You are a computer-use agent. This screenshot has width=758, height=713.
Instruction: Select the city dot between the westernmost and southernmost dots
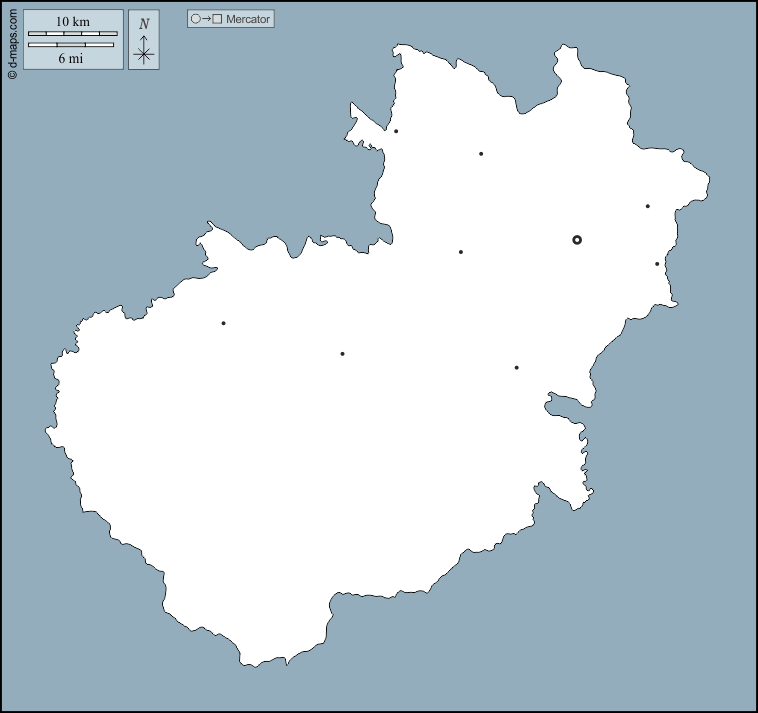pos(342,354)
